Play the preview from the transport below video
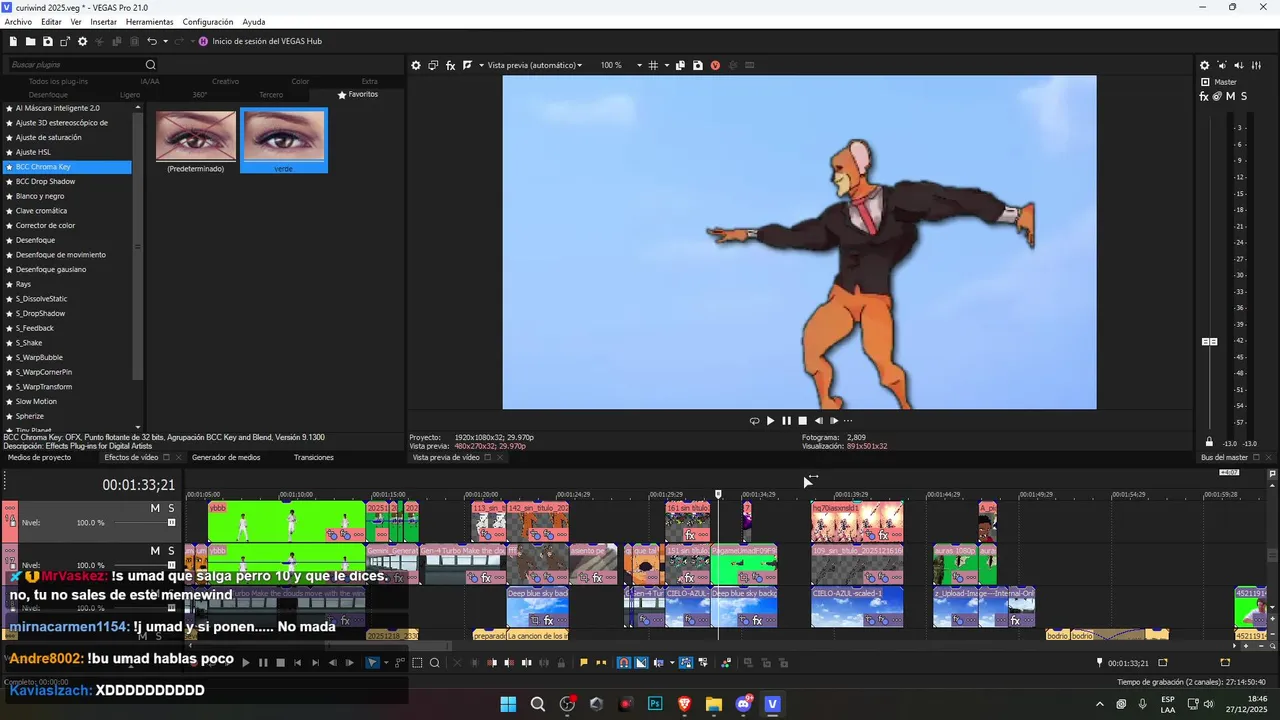 tap(770, 421)
